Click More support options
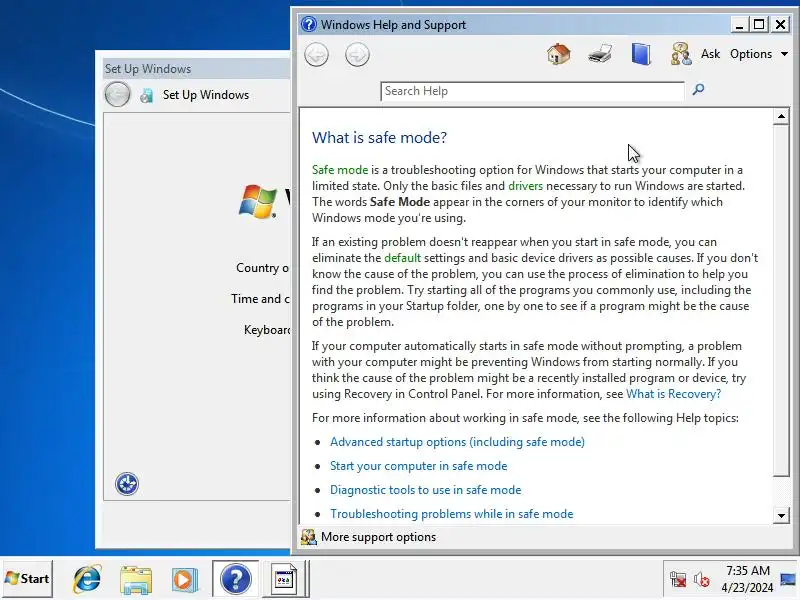The width and height of the screenshot is (800, 600). click(378, 537)
